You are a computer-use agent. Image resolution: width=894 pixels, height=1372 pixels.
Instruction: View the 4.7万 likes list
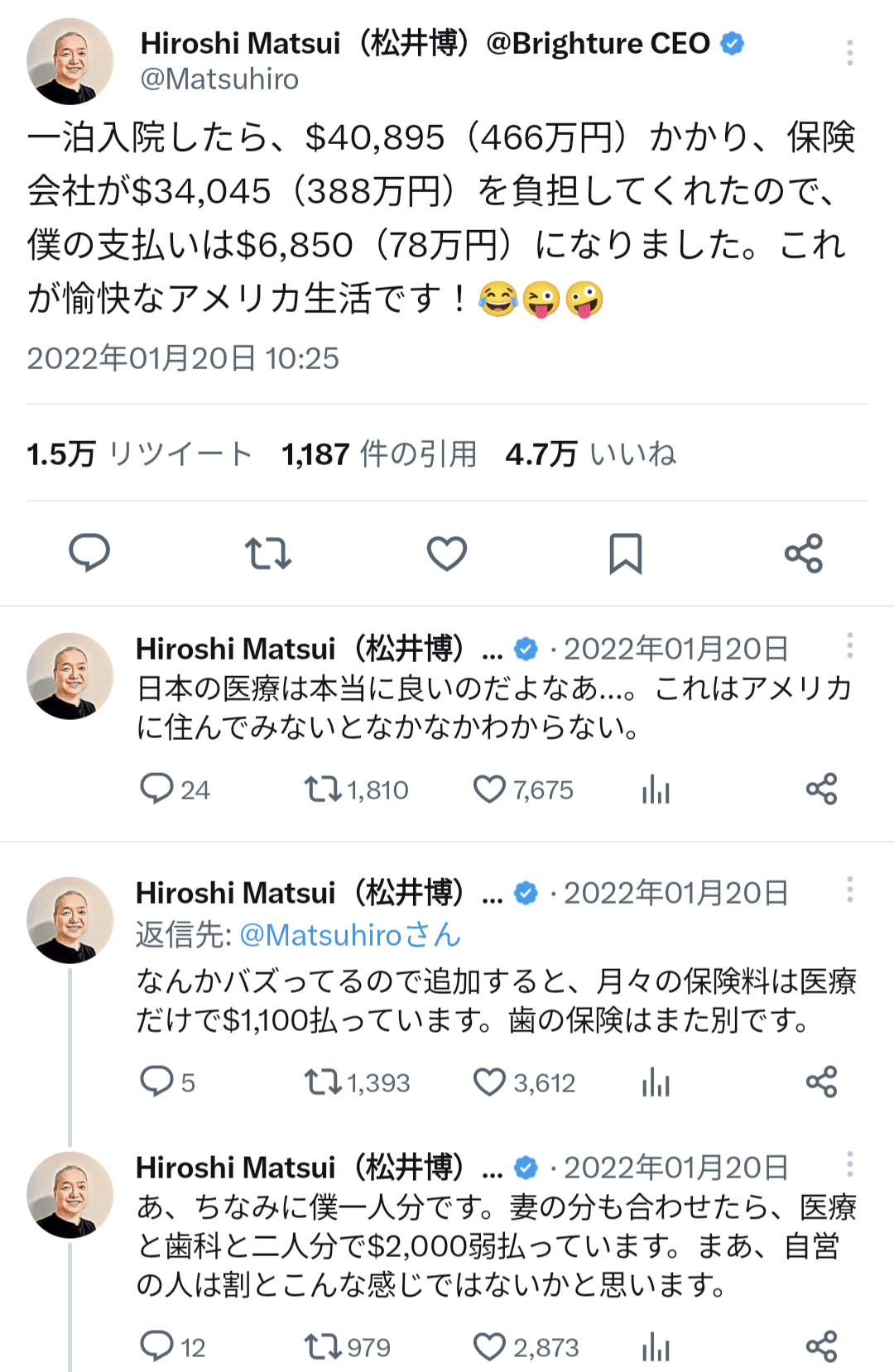(590, 454)
